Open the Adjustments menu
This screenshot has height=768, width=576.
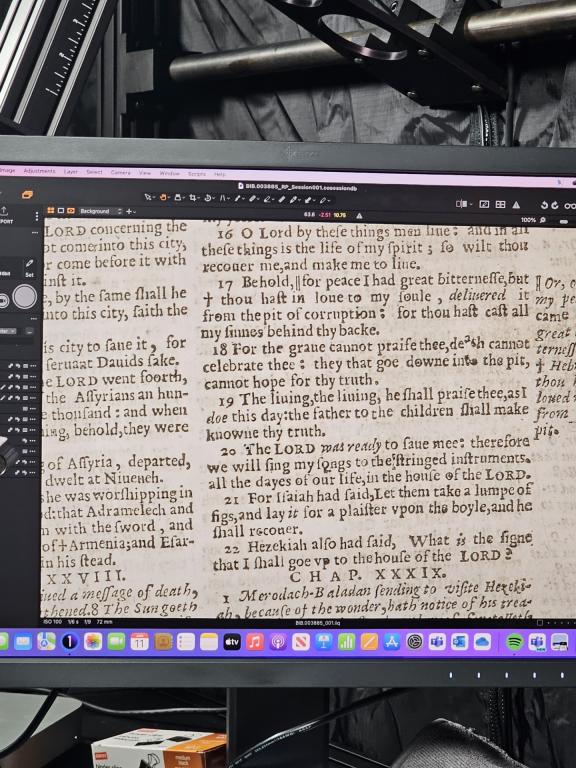pyautogui.click(x=39, y=171)
